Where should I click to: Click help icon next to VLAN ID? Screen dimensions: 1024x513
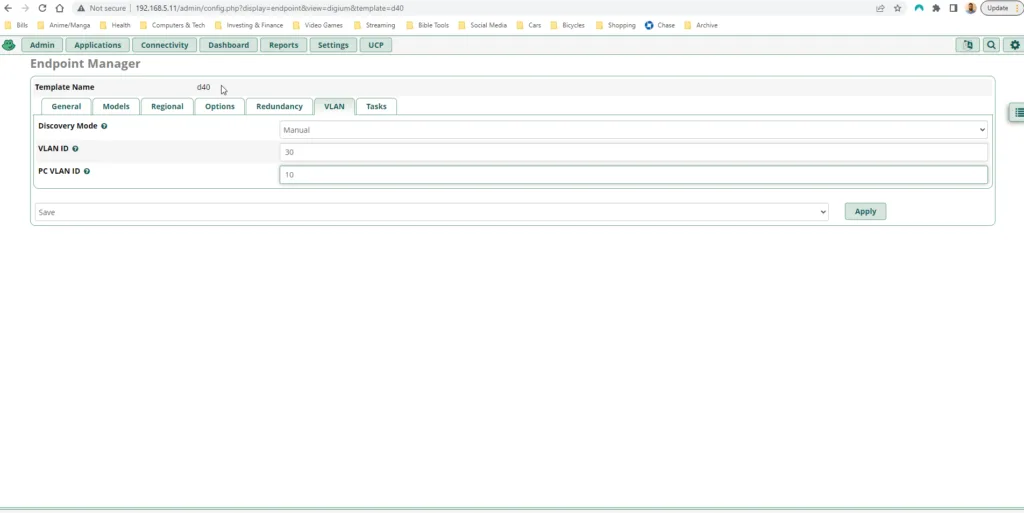[75, 149]
